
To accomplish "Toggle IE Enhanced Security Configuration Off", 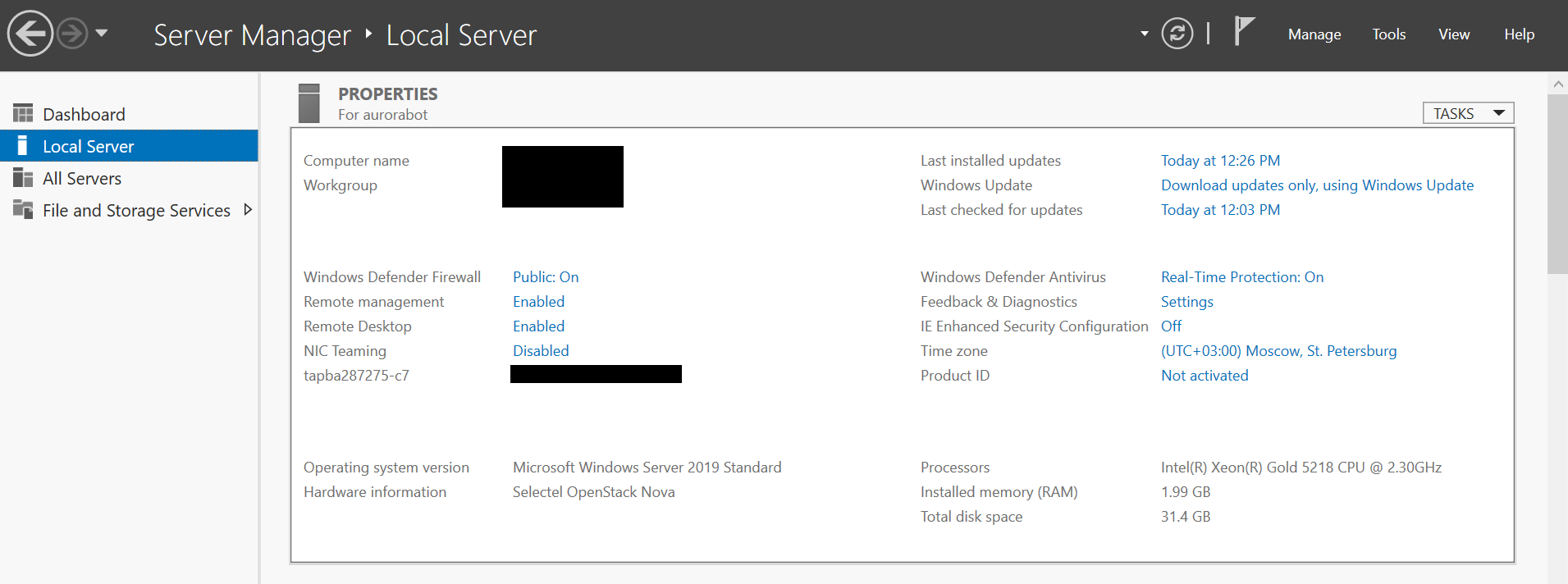I will [1171, 326].
